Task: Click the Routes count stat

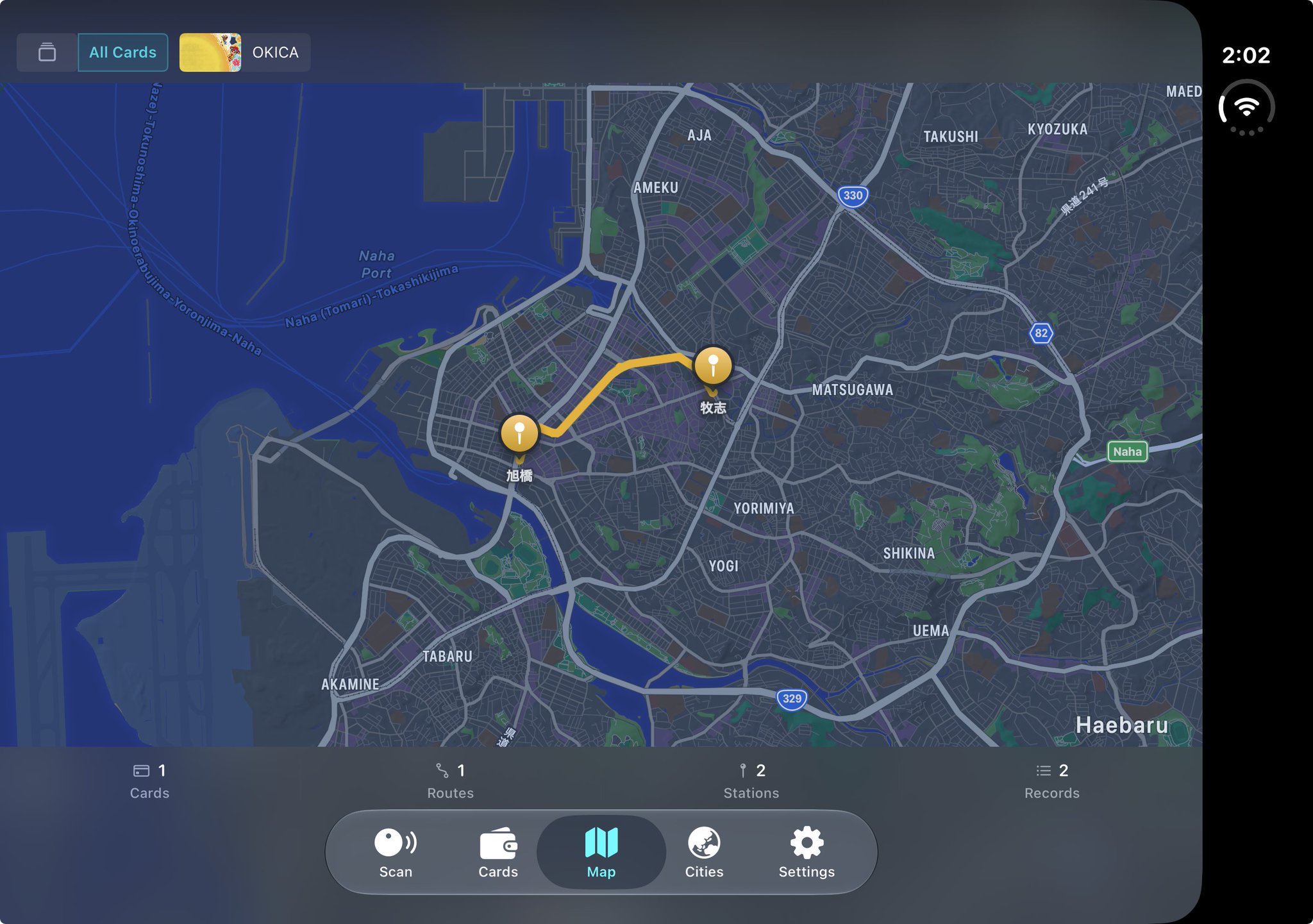Action: coord(451,781)
